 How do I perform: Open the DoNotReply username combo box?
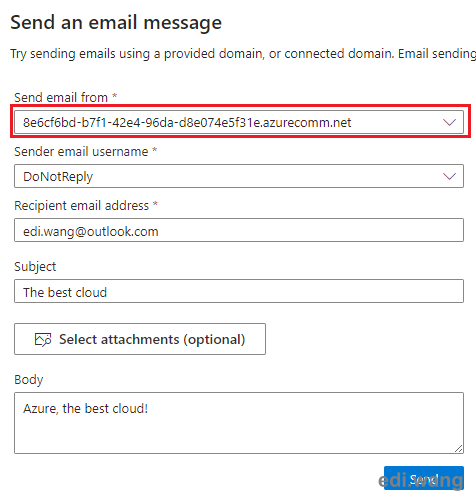(239, 176)
